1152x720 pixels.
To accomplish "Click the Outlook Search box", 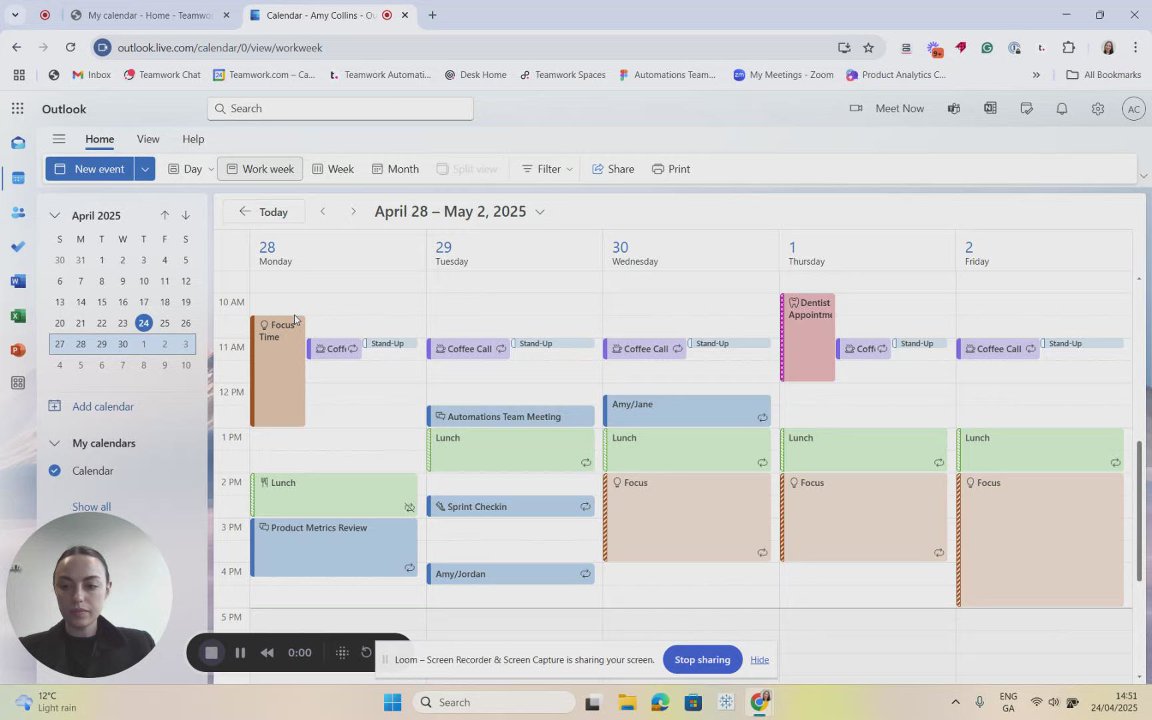I will (x=340, y=109).
